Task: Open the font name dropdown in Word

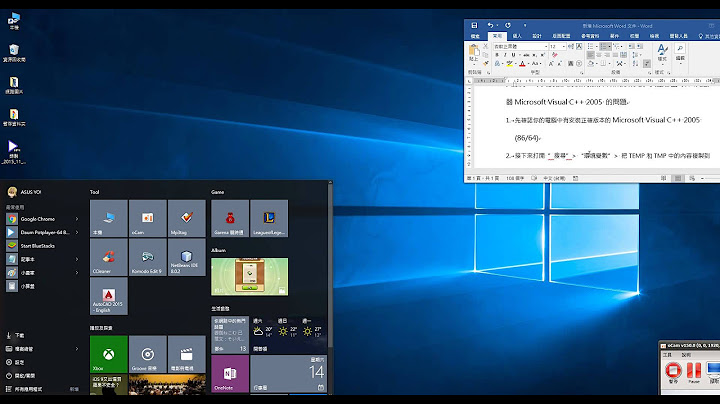Action: pos(546,46)
